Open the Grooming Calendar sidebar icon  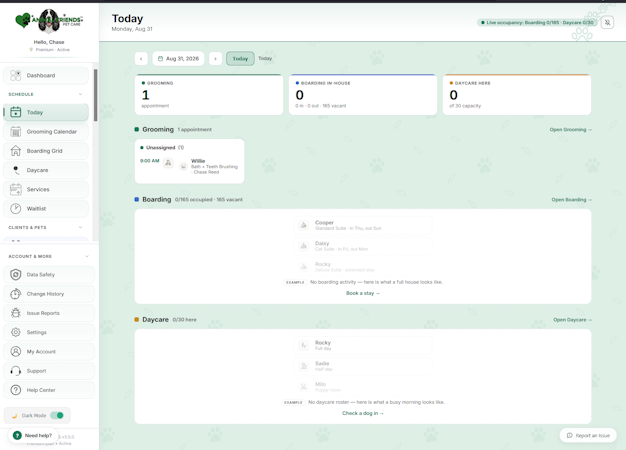(x=16, y=131)
